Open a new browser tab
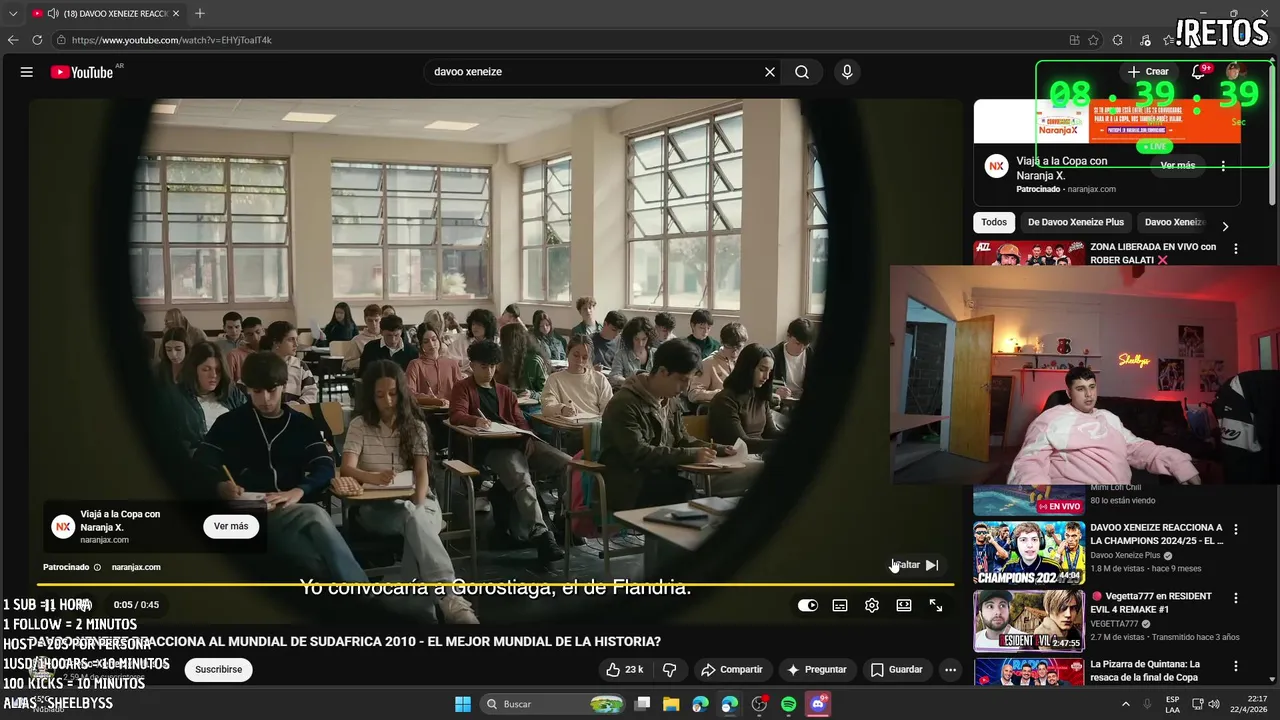The image size is (1280, 720). [x=200, y=13]
